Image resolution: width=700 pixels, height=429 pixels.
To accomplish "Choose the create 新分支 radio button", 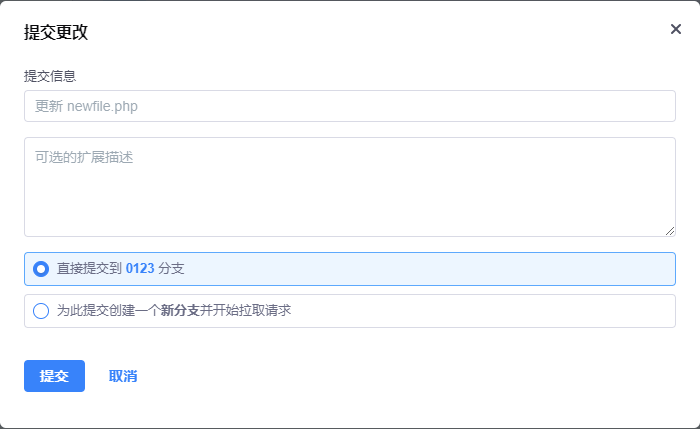I will pos(41,311).
